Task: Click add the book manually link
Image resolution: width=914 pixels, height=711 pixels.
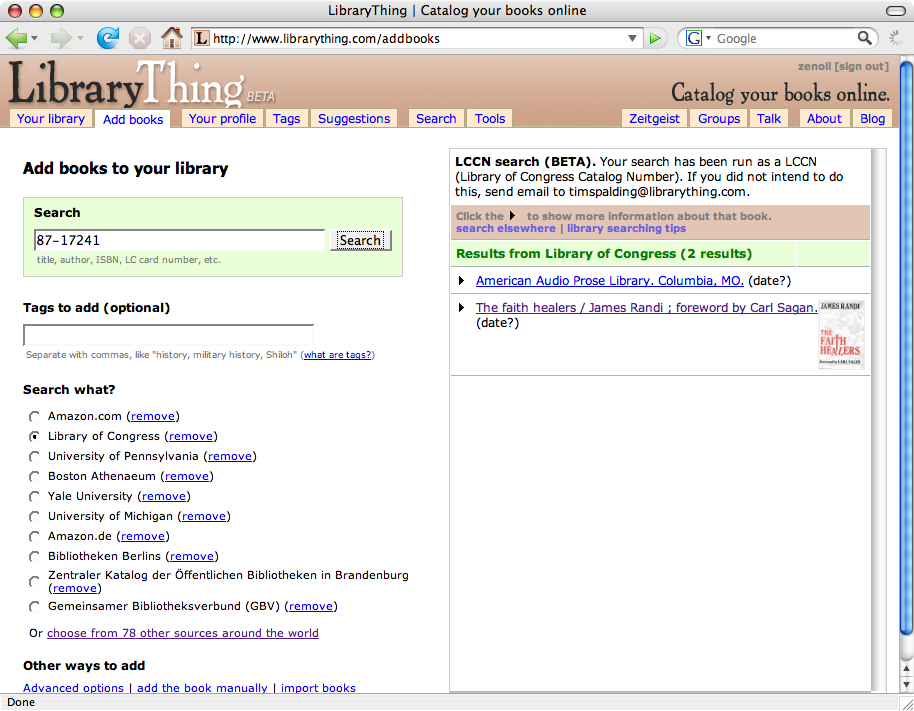Action: coord(202,688)
